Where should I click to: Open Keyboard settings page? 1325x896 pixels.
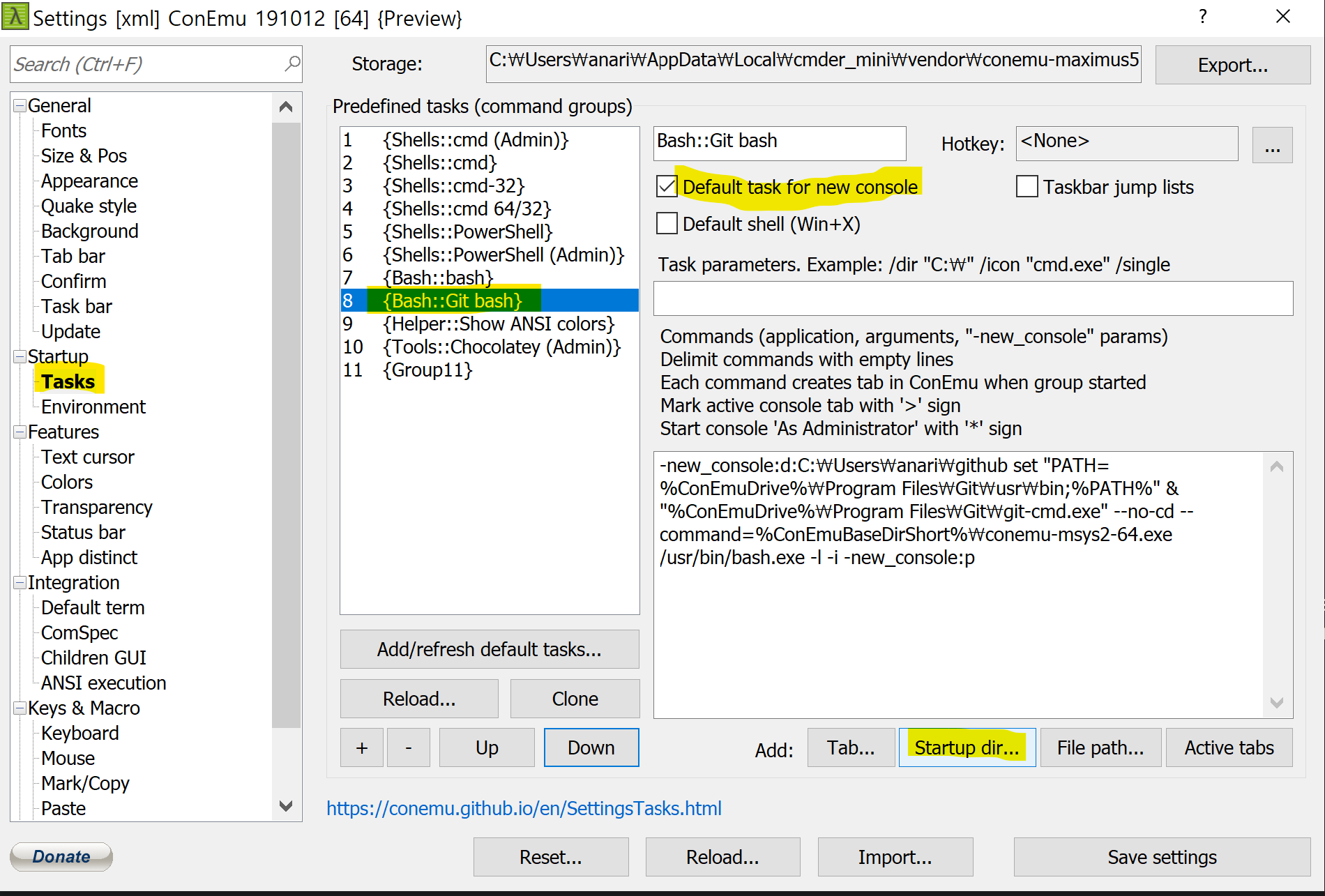click(79, 734)
